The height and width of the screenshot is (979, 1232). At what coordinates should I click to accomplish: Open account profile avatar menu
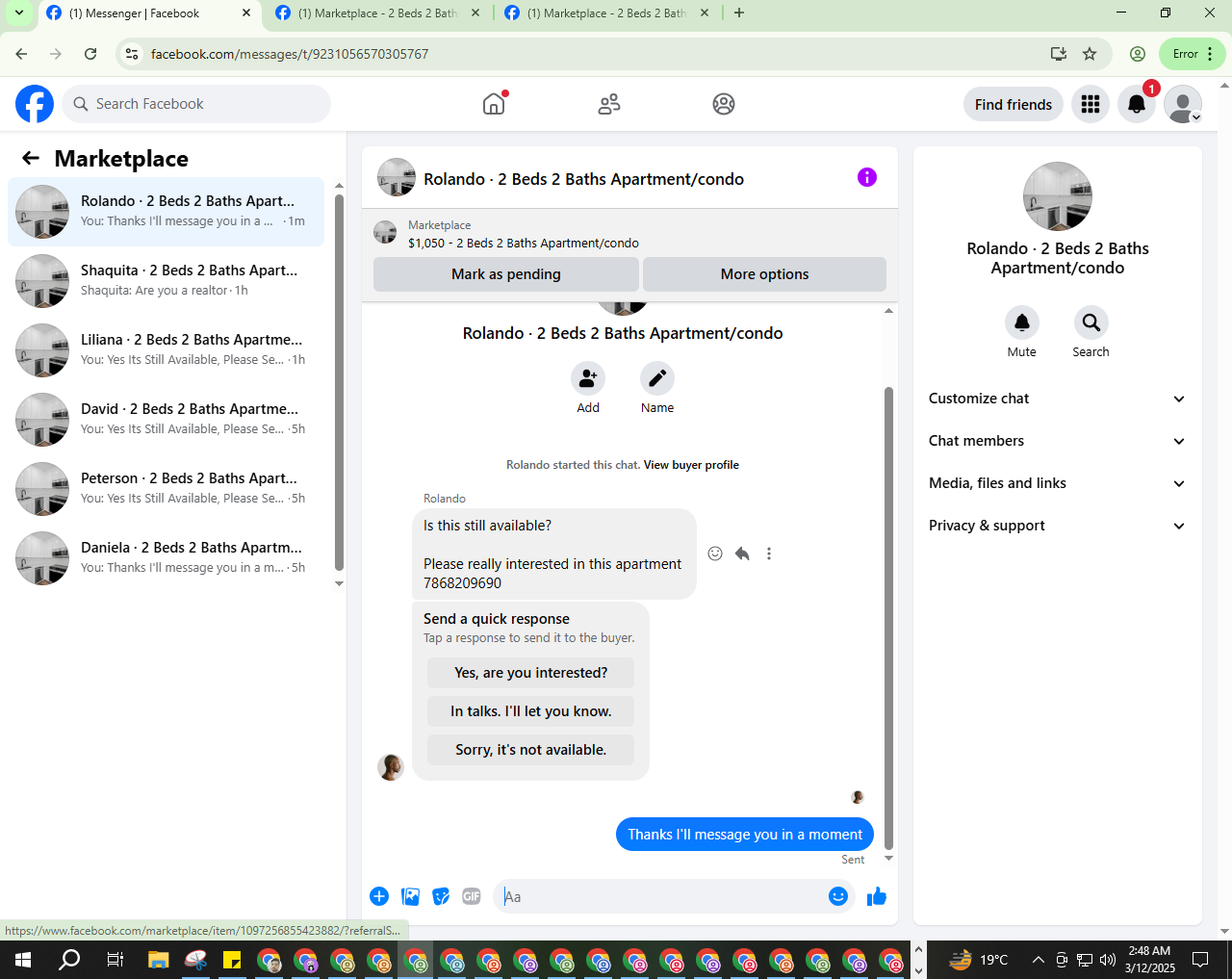1183,104
